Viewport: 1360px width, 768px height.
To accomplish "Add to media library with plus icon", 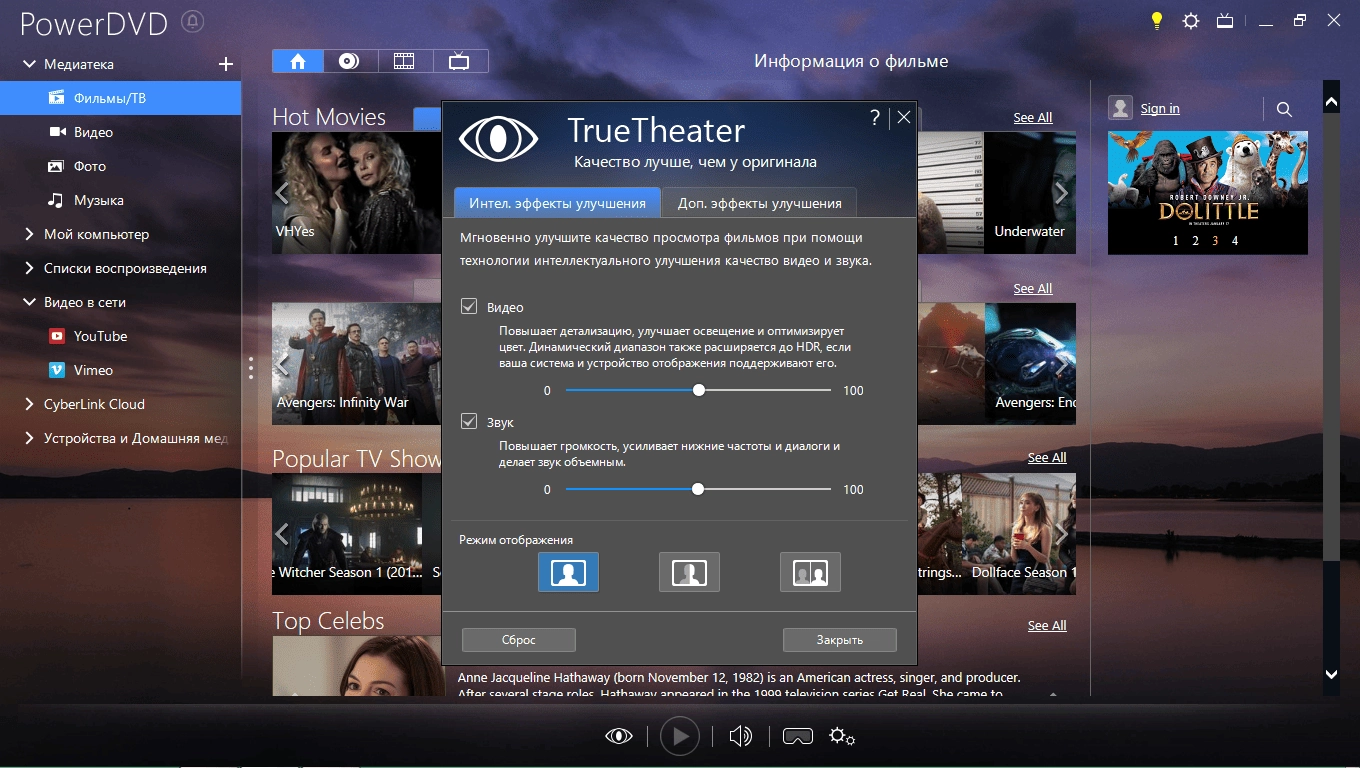I will [226, 64].
